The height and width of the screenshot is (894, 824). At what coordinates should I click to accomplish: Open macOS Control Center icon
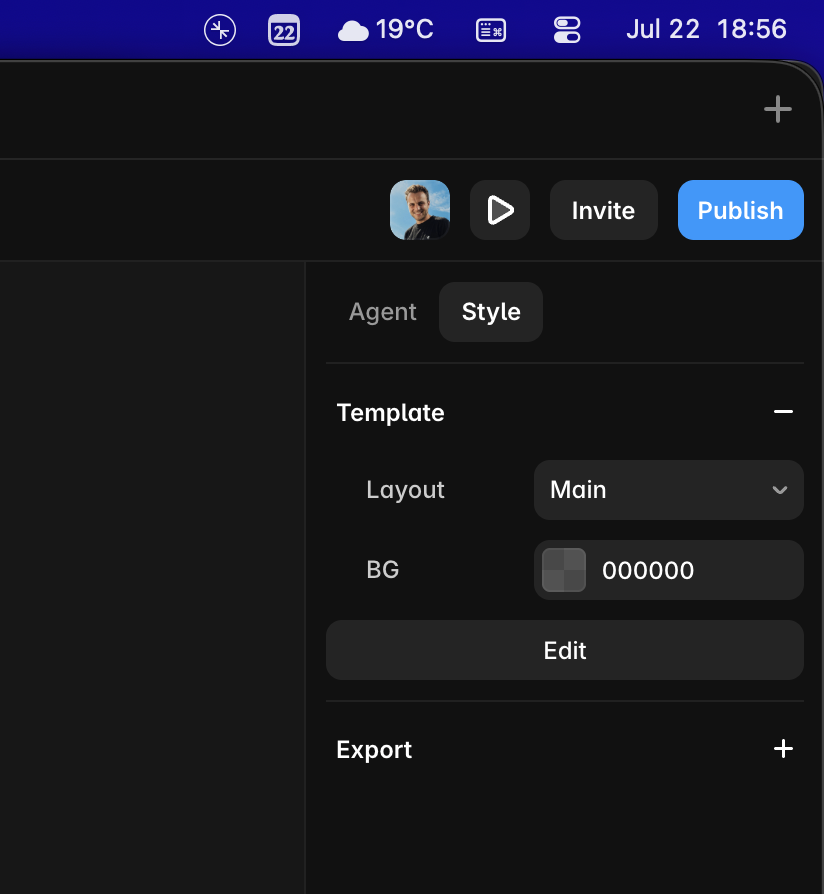tap(567, 30)
